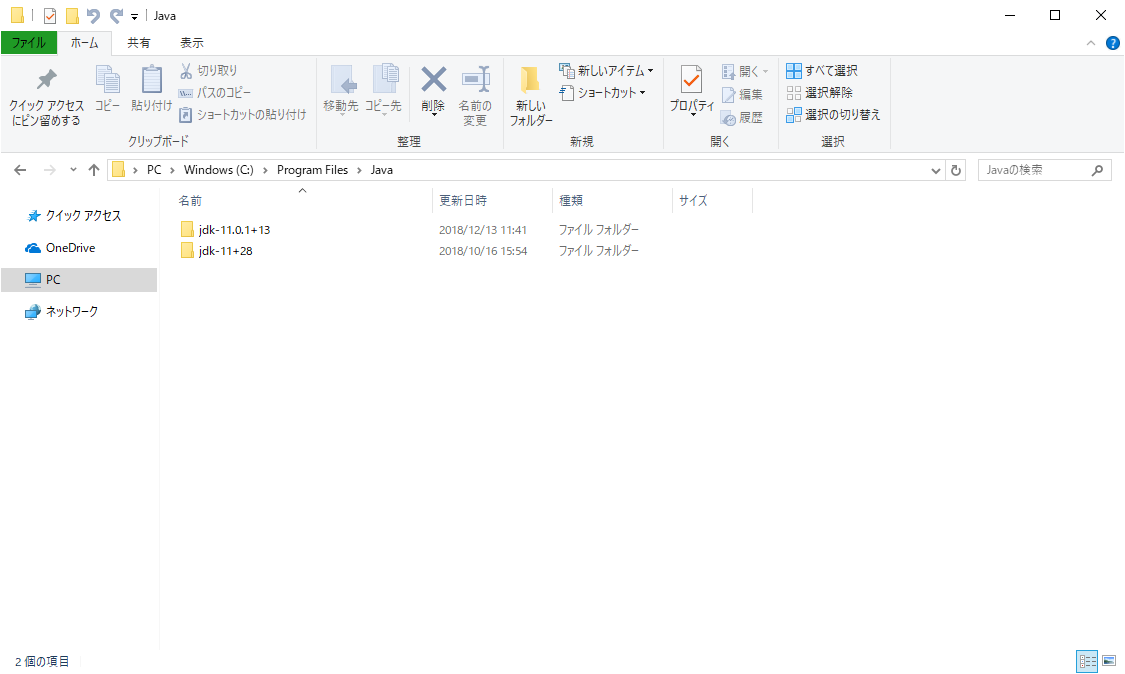This screenshot has width=1125, height=674.
Task: Click date 2018/12/13 11:41 cell
Action: pos(483,230)
